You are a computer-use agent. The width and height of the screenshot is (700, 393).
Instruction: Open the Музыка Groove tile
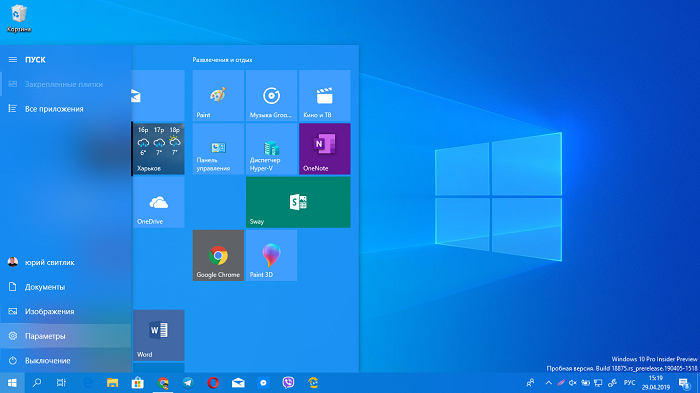[x=271, y=96]
